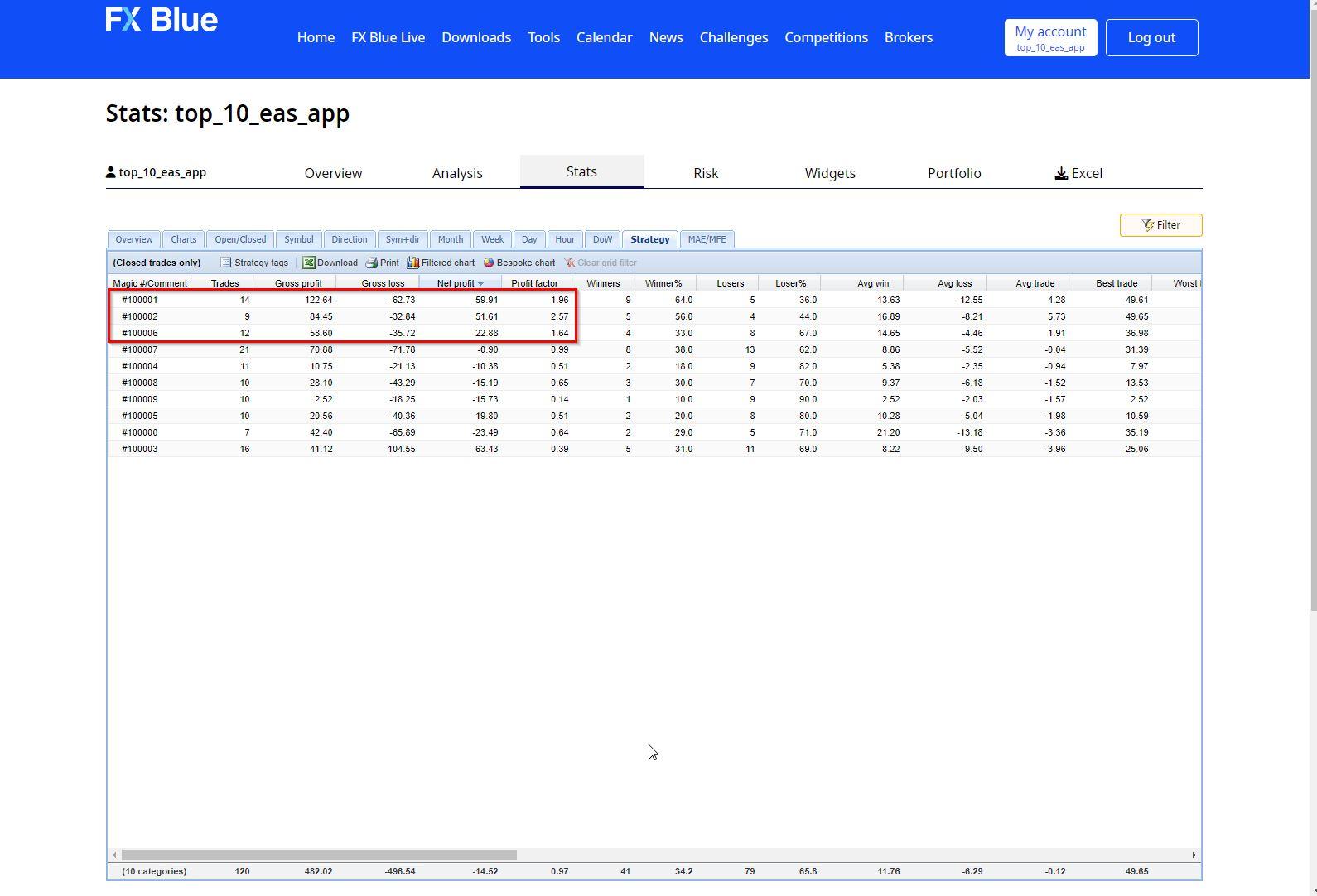The width and height of the screenshot is (1317, 896).
Task: Go to Home in the navigation
Action: pos(316,37)
